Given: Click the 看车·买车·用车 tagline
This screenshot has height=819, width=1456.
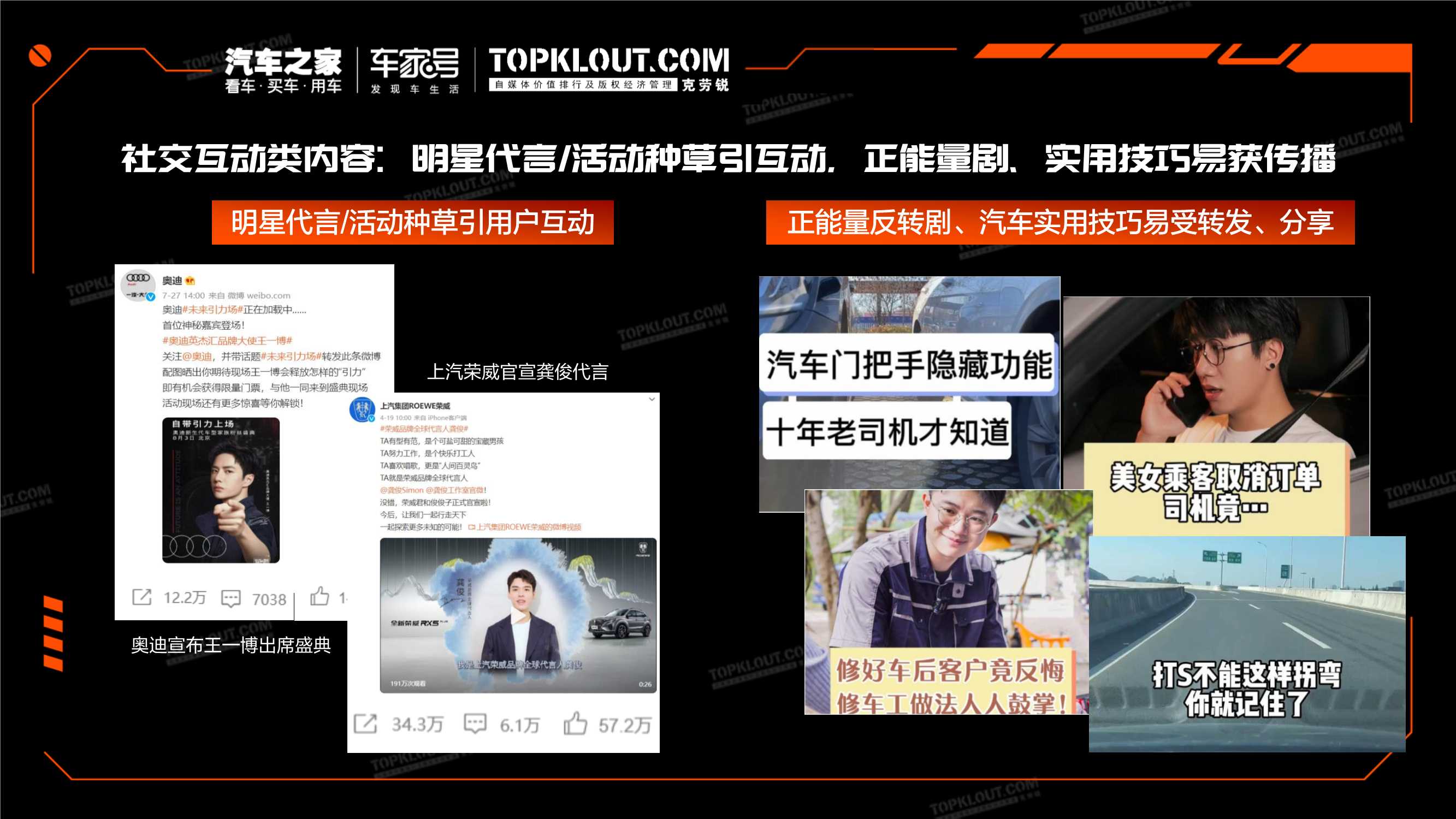Looking at the screenshot, I should (x=283, y=86).
